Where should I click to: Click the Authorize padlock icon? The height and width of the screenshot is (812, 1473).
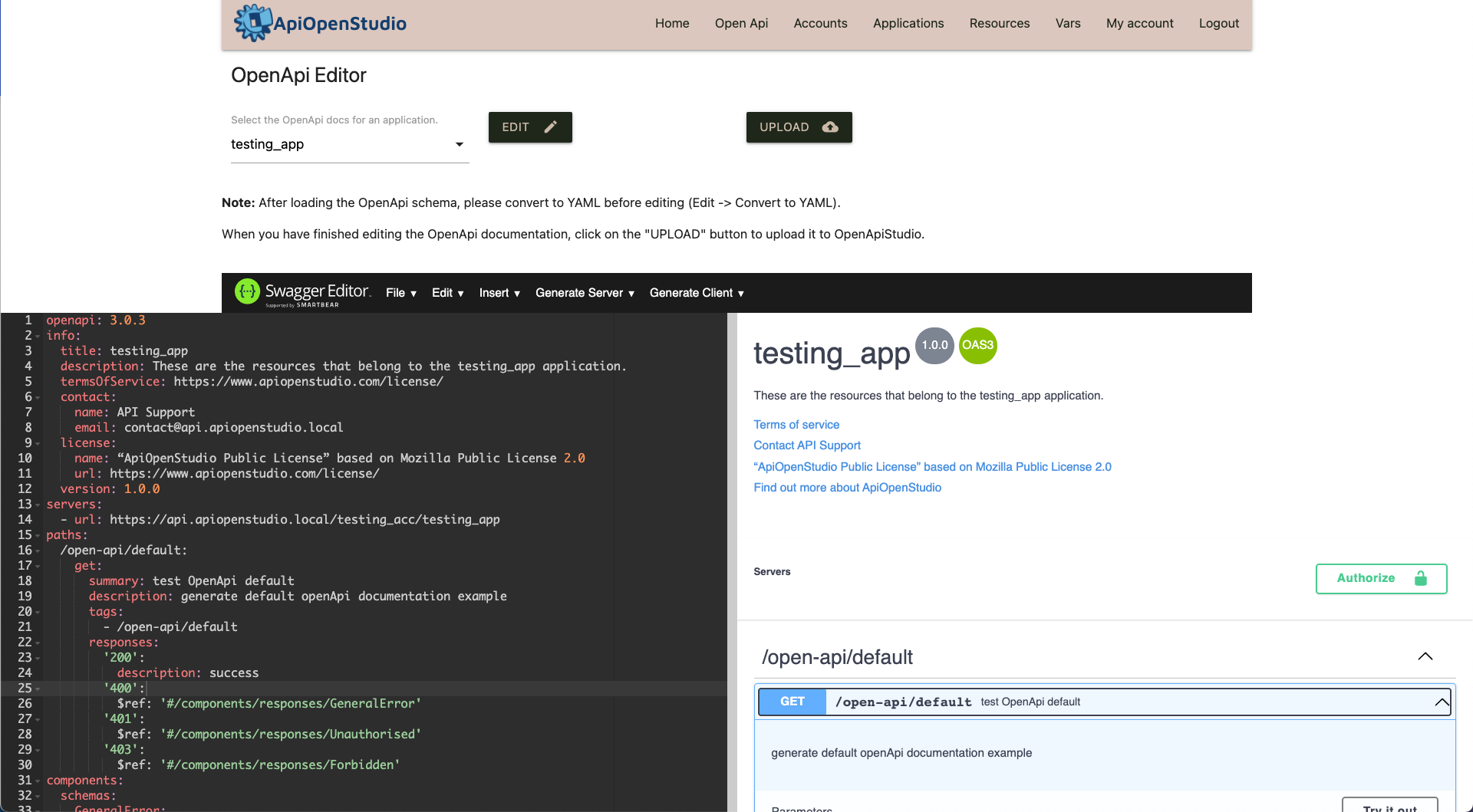coord(1420,578)
